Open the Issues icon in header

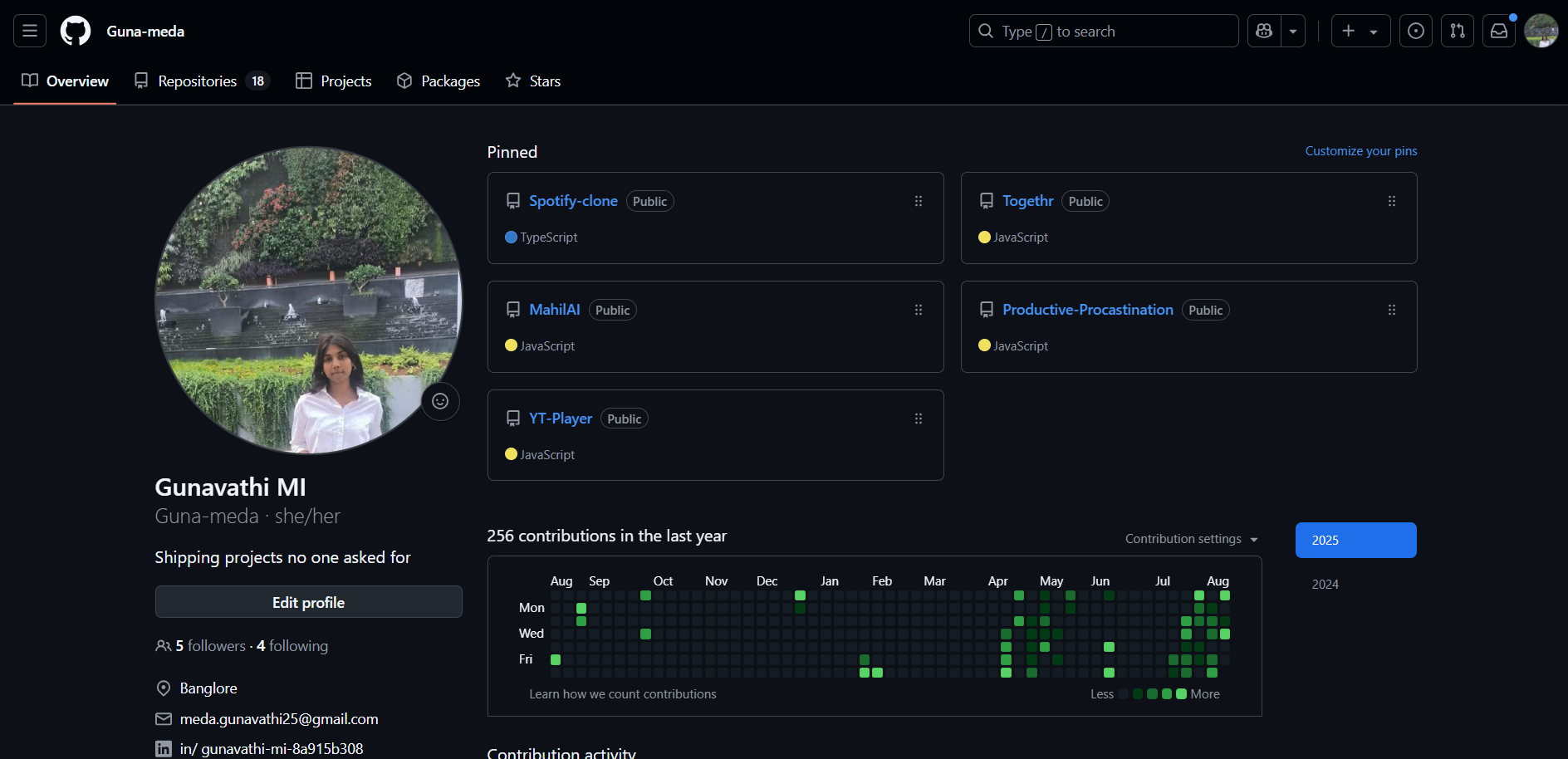coord(1416,31)
